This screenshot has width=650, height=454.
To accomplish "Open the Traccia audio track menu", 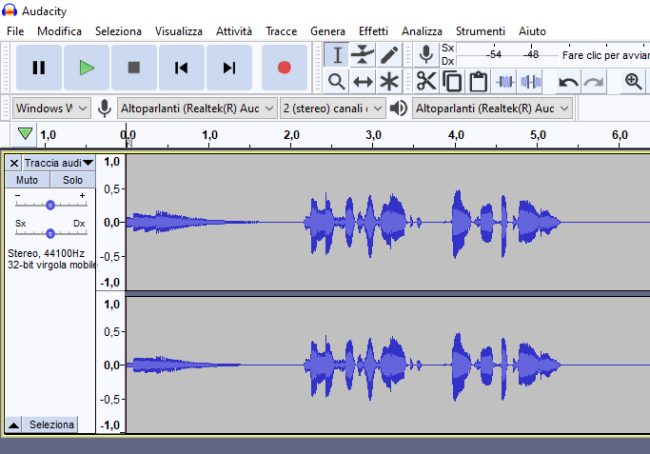I will [x=58, y=162].
